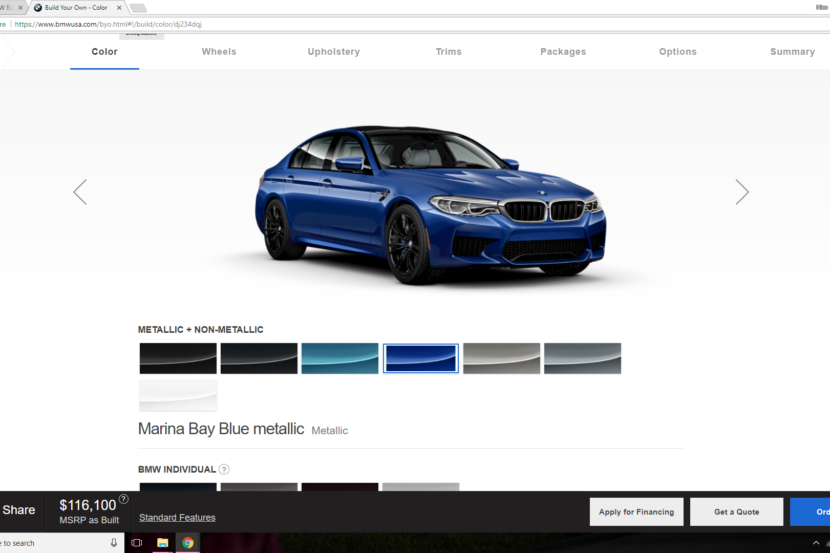Open the BMW Individual help icon
This screenshot has height=553, width=830.
coord(224,469)
